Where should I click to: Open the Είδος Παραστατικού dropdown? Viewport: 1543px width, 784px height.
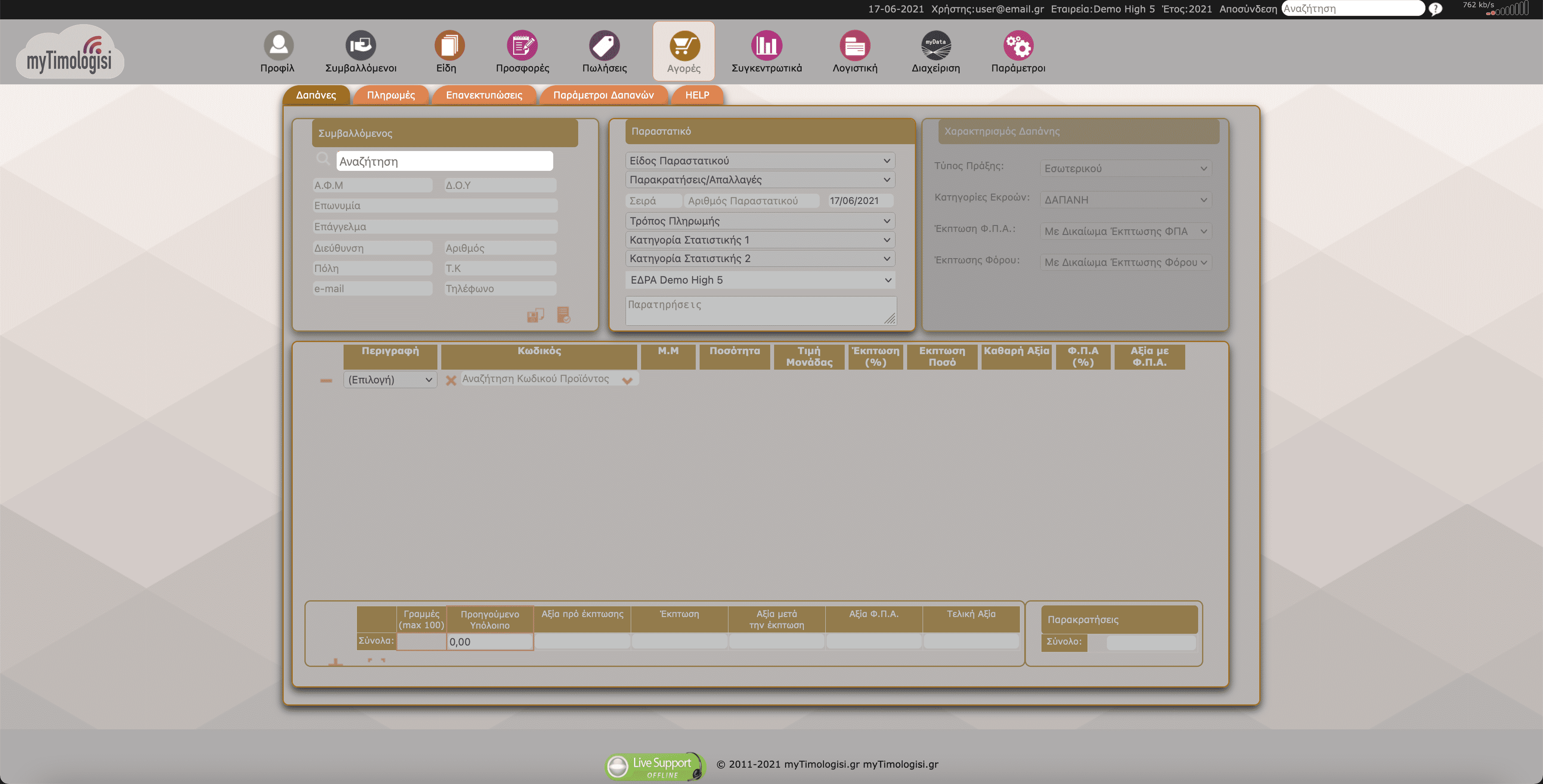click(x=759, y=161)
